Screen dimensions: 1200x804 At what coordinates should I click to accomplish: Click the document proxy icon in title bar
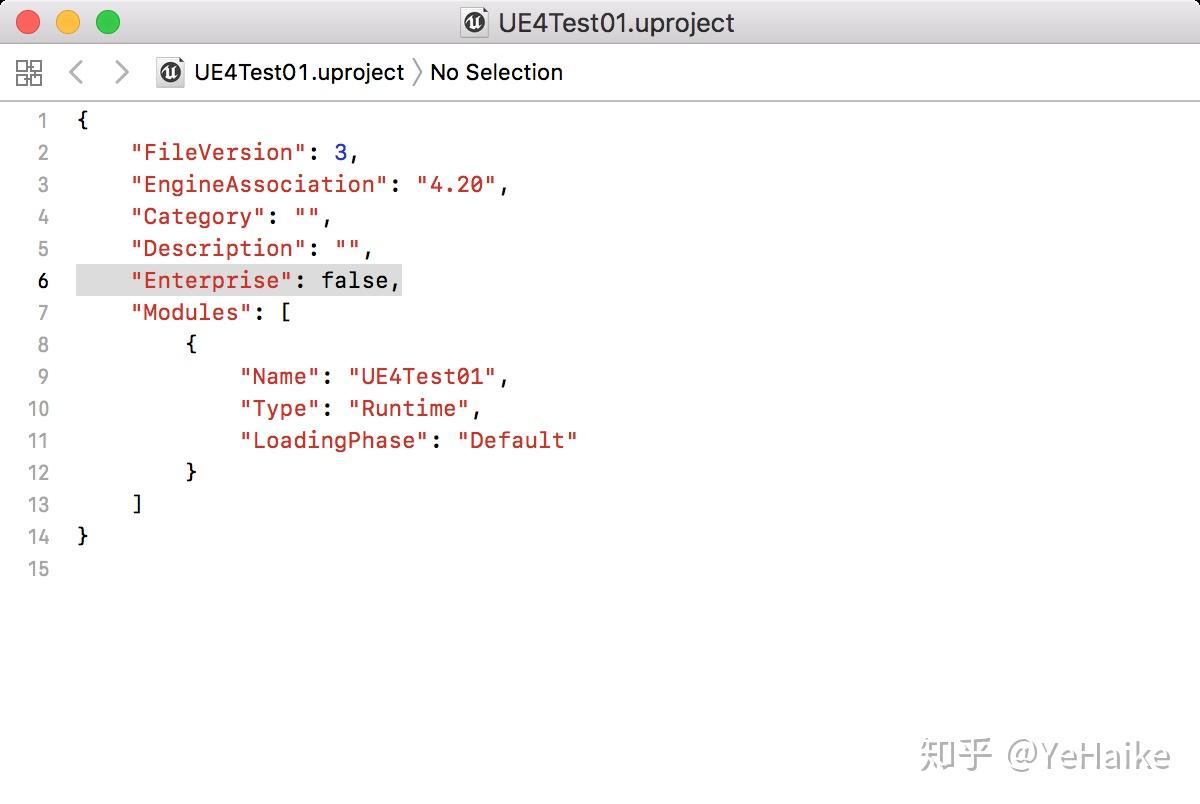pos(474,22)
